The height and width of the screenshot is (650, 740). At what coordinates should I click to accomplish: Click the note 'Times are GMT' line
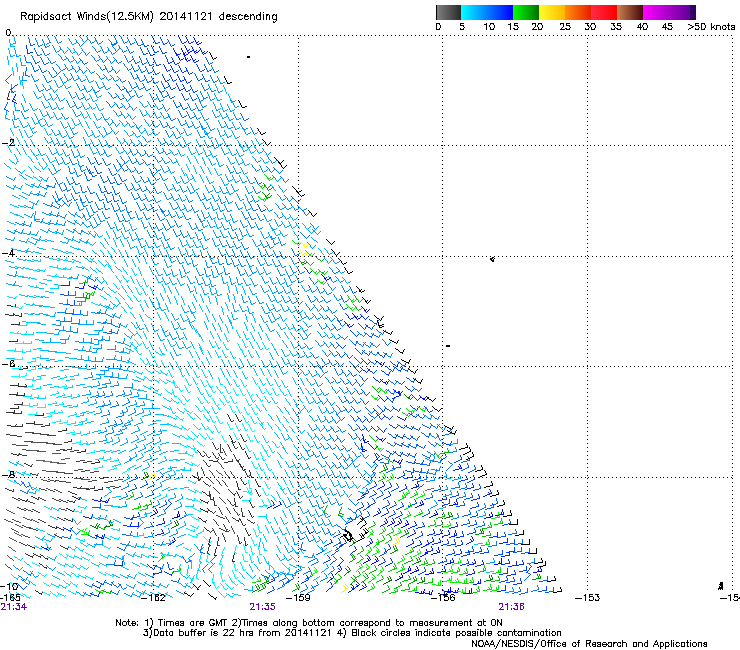click(x=309, y=623)
